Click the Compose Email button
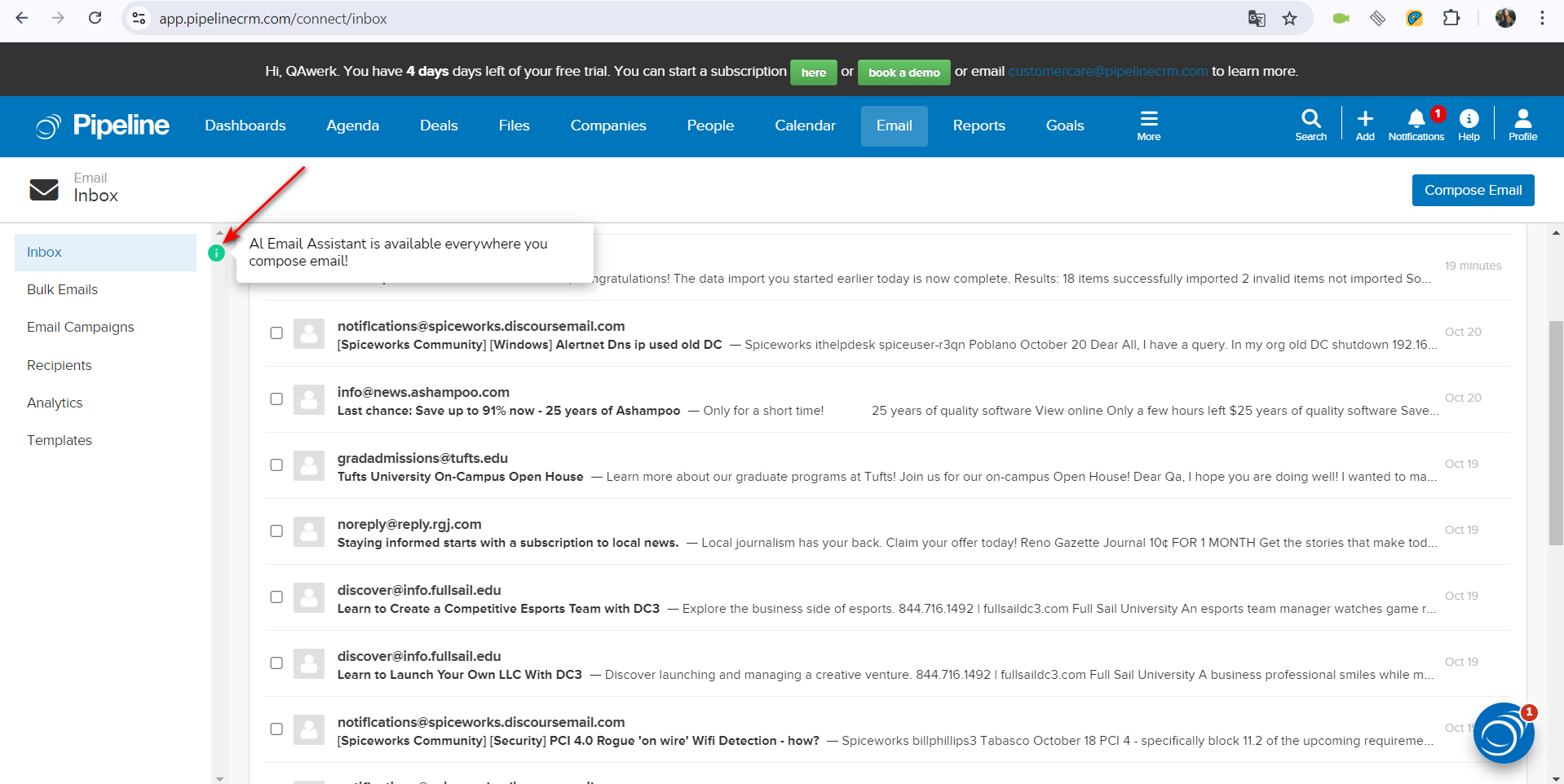 (1473, 190)
